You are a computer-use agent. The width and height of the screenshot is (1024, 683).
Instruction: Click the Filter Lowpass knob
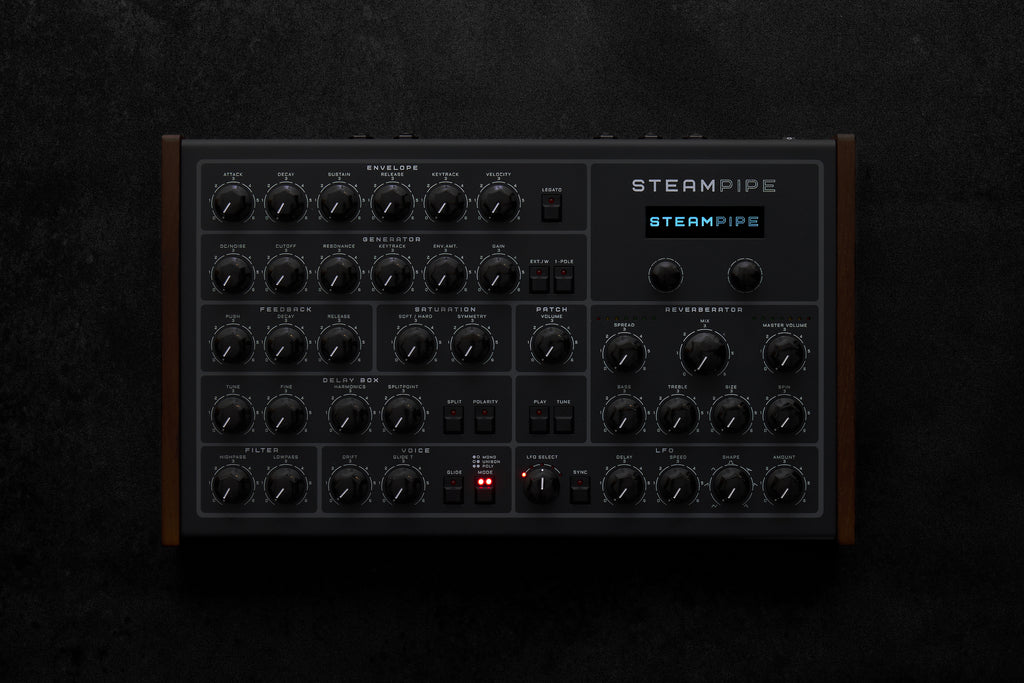click(x=285, y=485)
